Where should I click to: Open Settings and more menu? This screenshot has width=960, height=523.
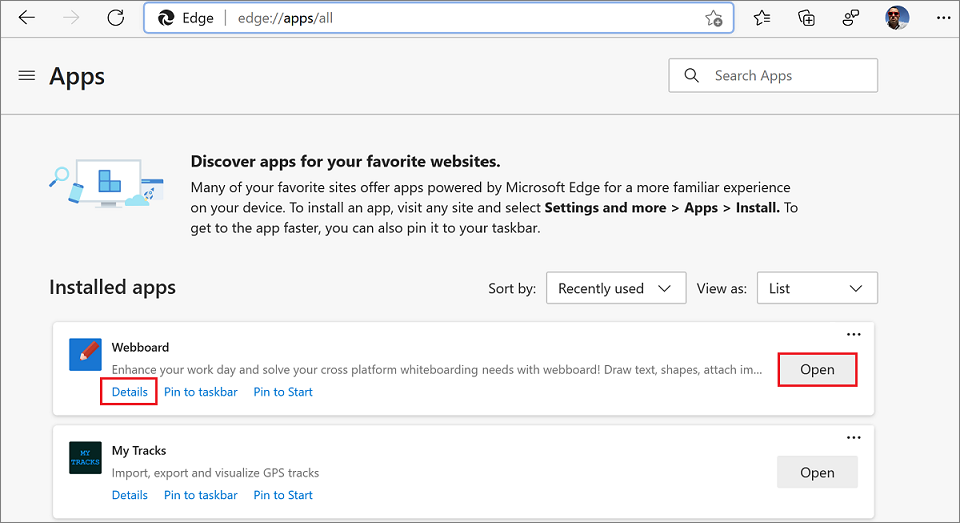coord(943,18)
